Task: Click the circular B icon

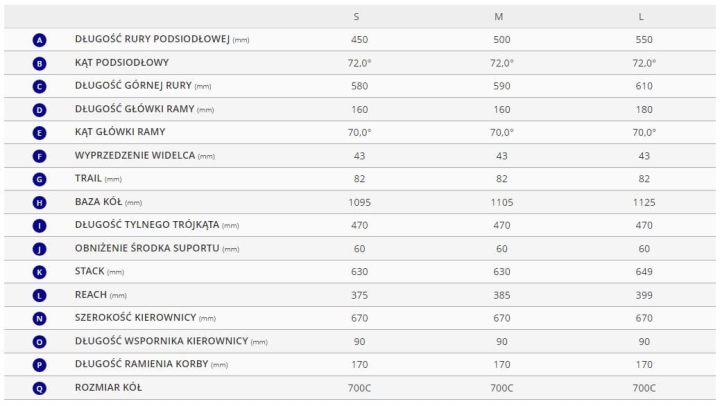Action: pos(39,63)
